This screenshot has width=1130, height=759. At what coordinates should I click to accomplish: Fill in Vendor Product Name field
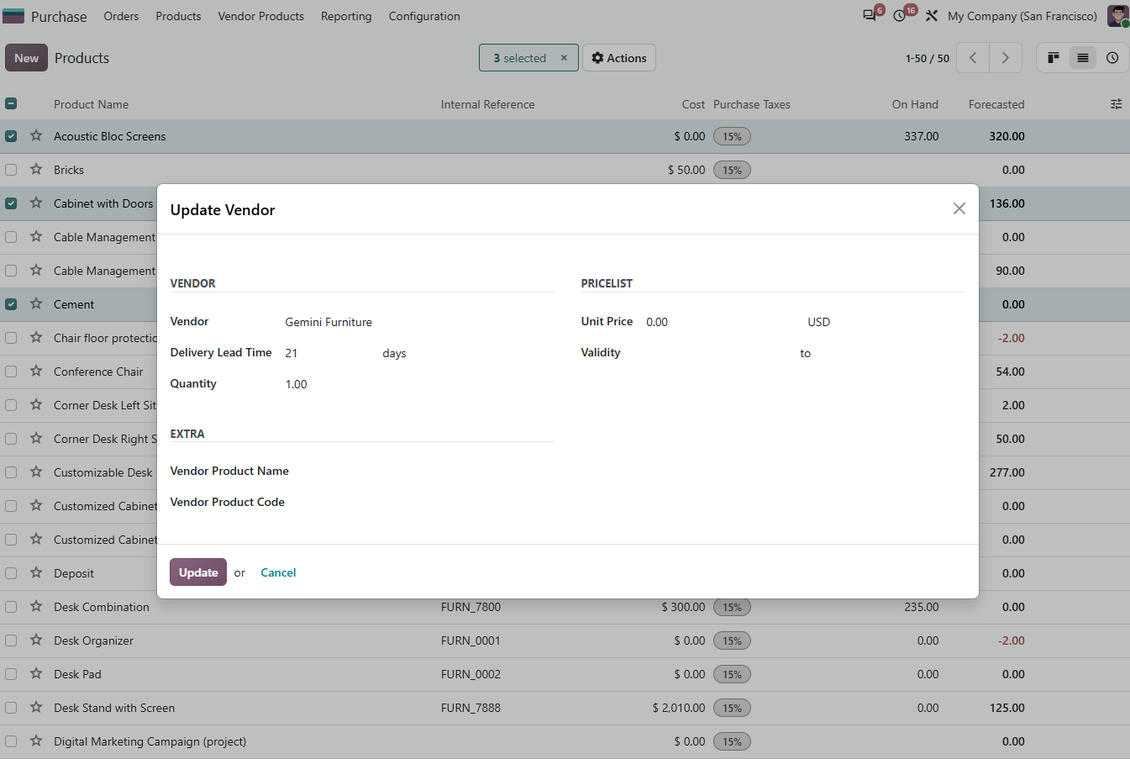[425, 471]
